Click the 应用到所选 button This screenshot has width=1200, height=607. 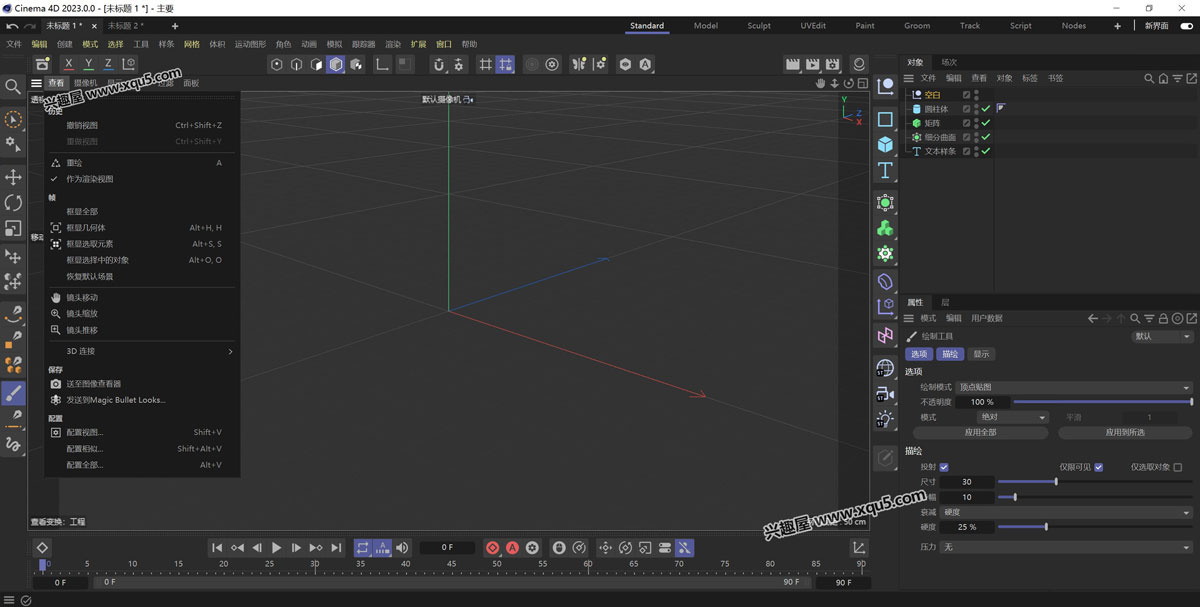click(1125, 432)
